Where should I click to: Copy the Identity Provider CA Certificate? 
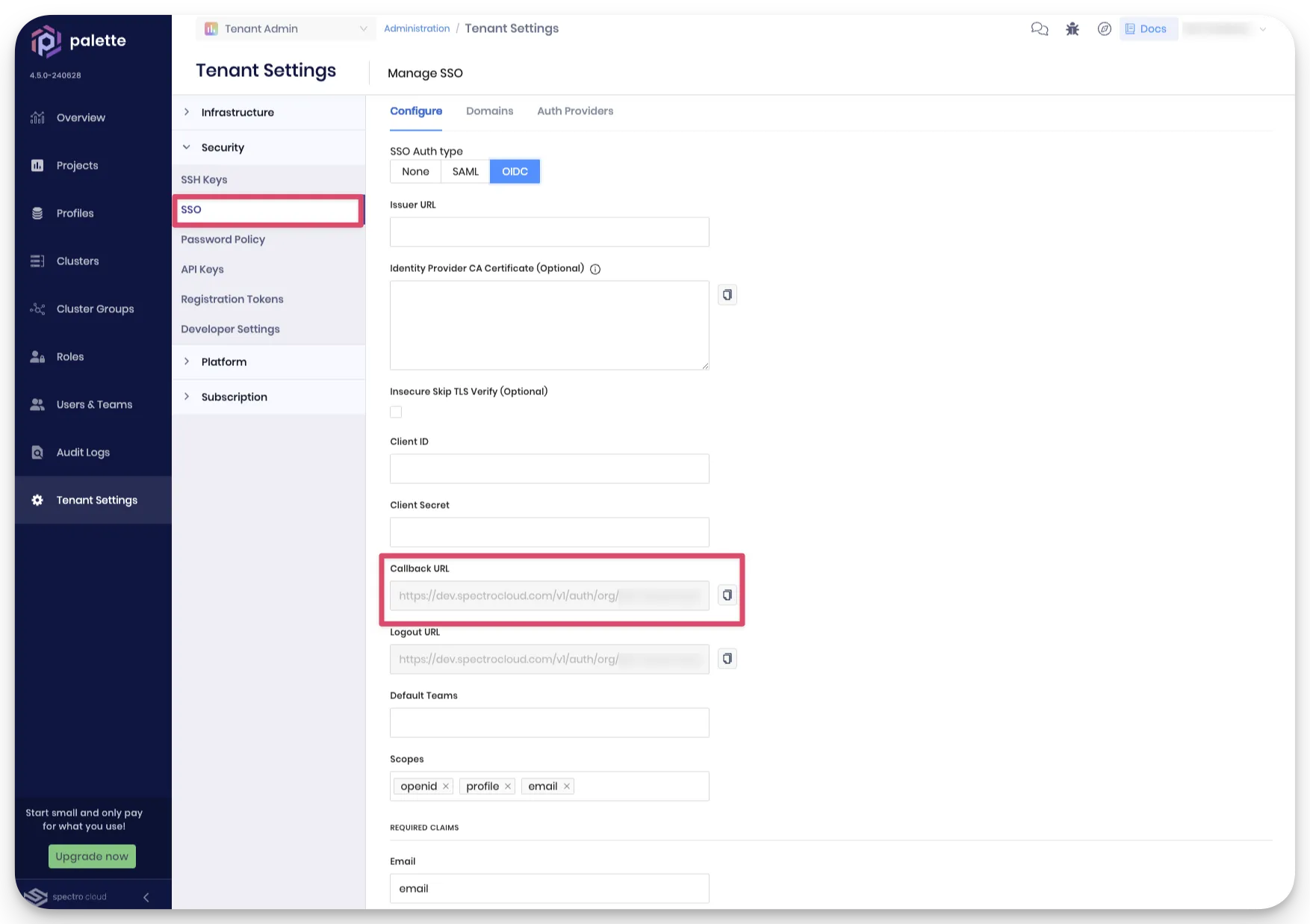click(727, 294)
